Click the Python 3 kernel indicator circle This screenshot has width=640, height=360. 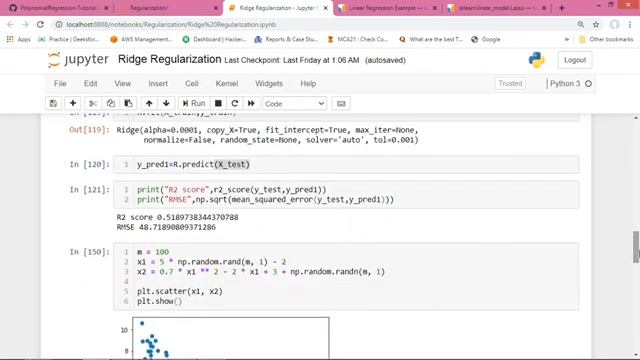pyautogui.click(x=588, y=84)
